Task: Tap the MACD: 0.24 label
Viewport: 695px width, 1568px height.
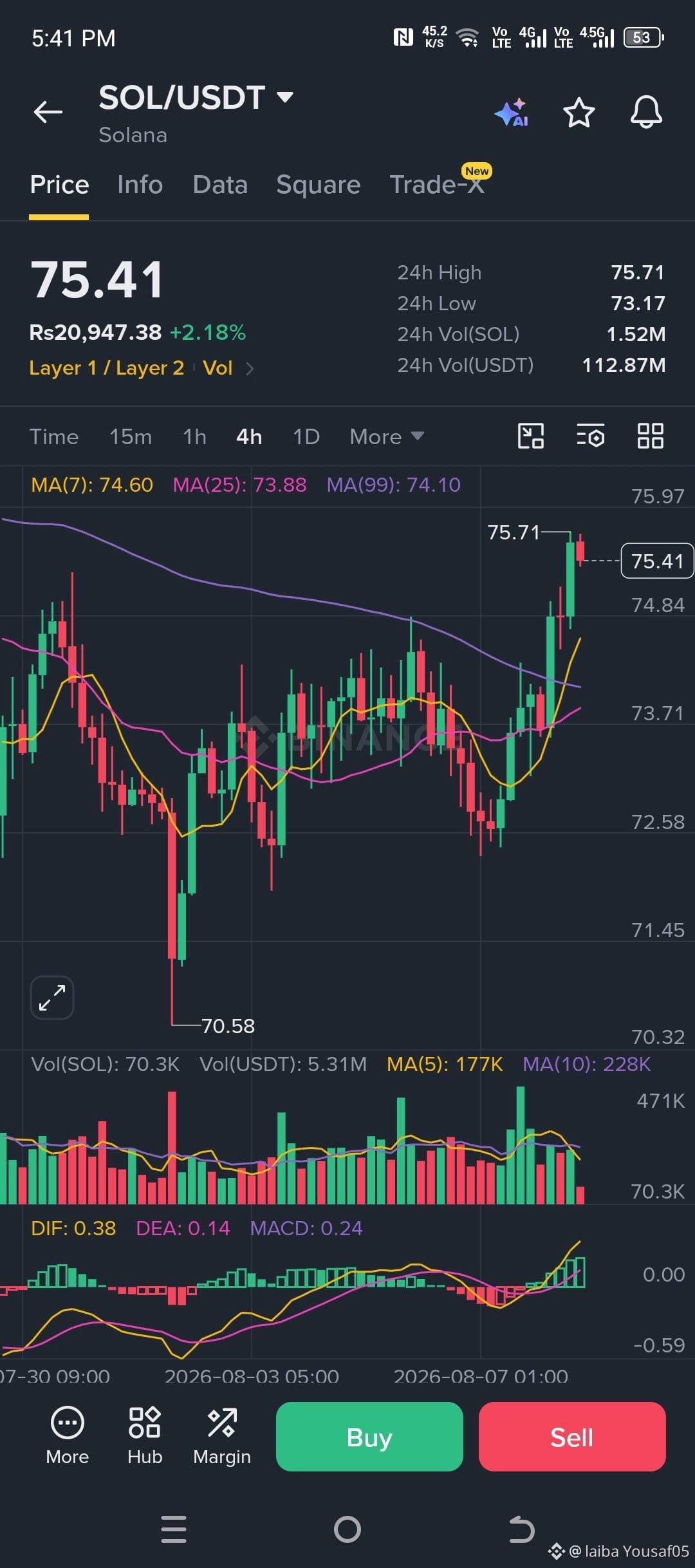Action: tap(306, 1228)
